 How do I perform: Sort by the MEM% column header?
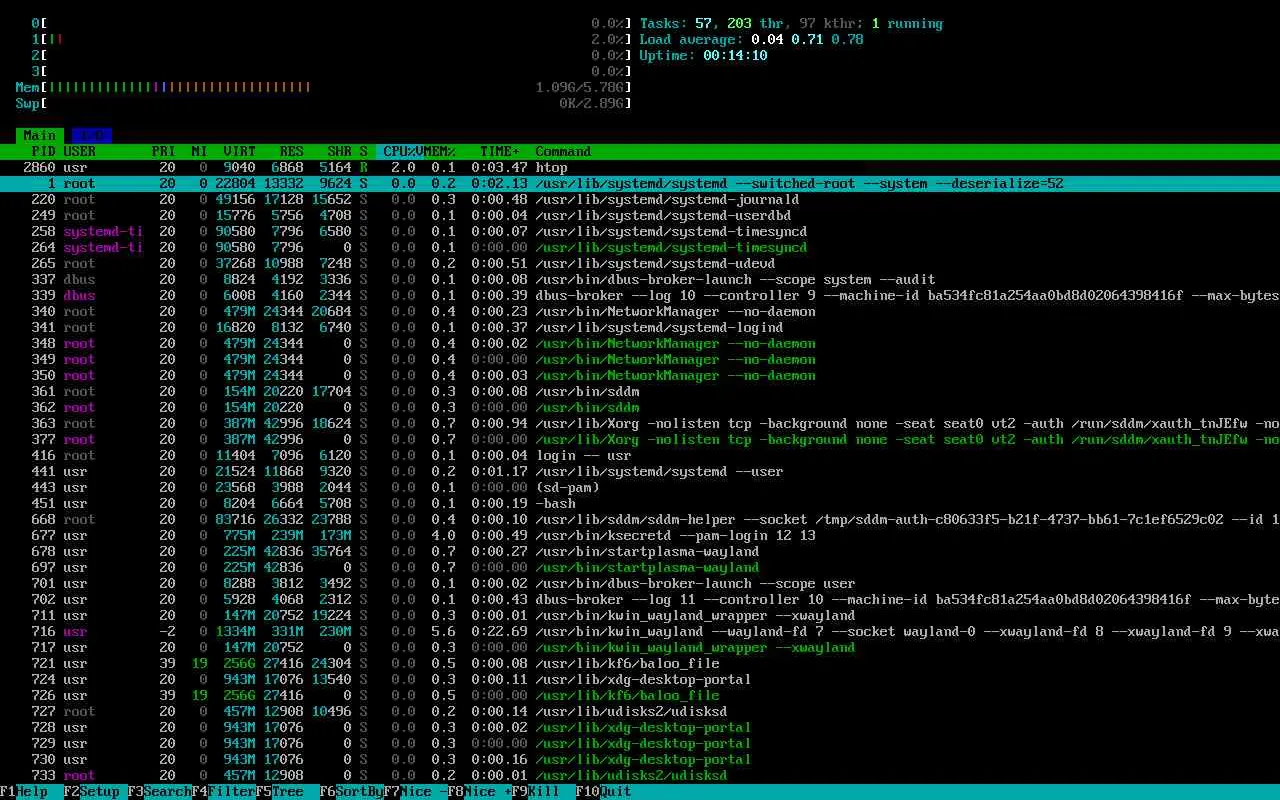(439, 151)
